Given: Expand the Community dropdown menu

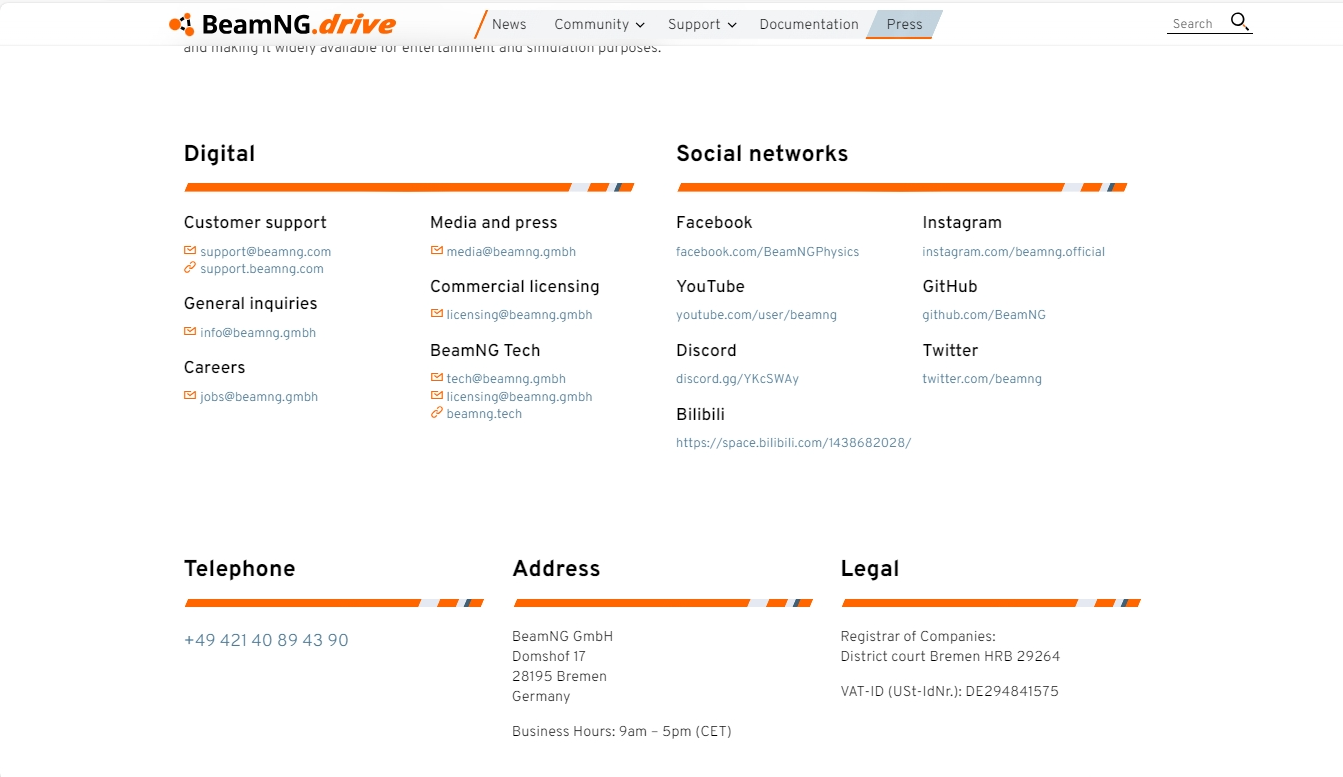Looking at the screenshot, I should click(x=599, y=24).
